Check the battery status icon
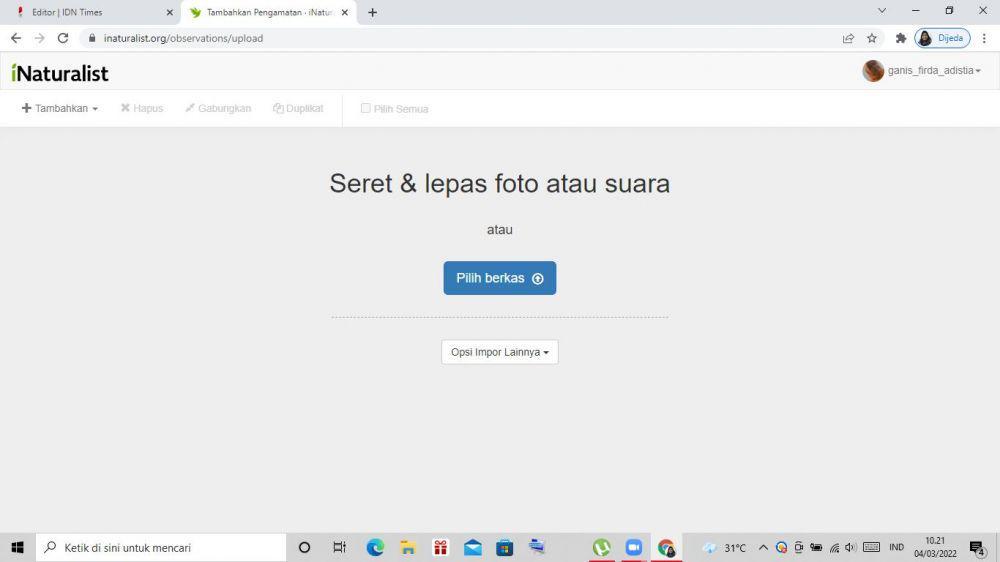 (816, 547)
